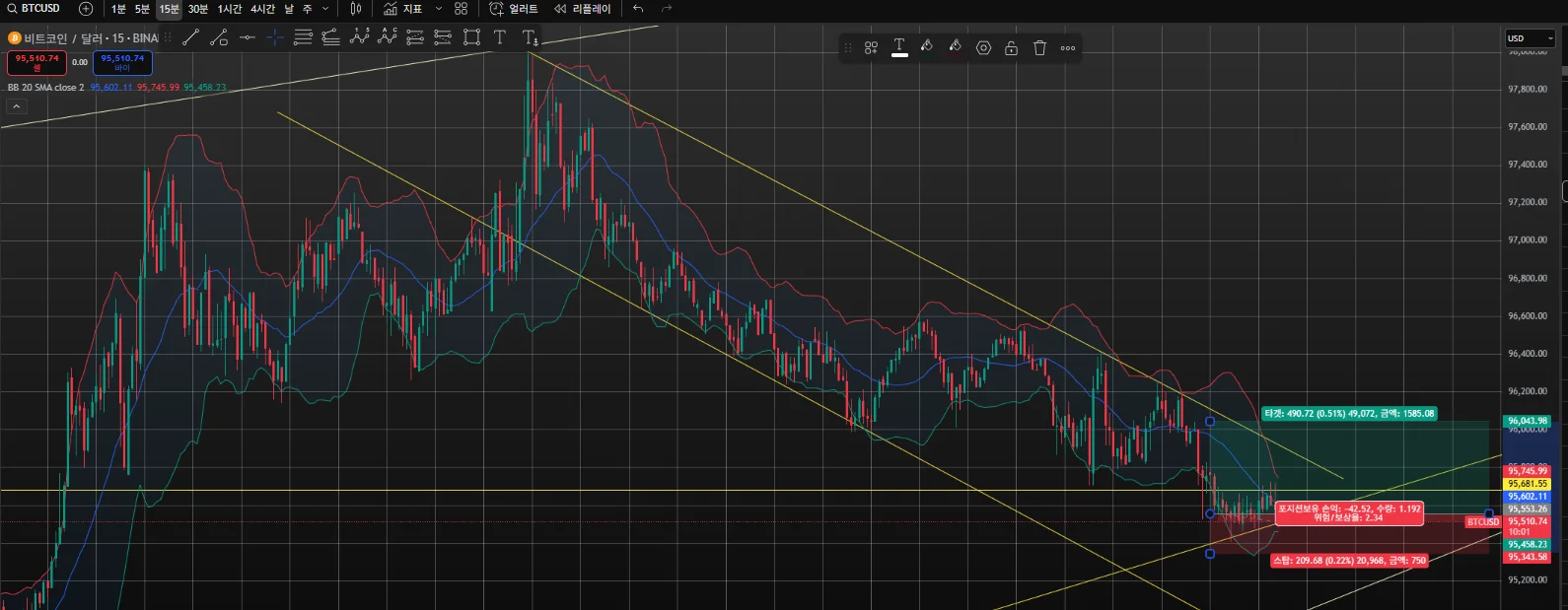Select the text drawing tool in favorites bar
The image size is (1568, 610).
tap(500, 37)
